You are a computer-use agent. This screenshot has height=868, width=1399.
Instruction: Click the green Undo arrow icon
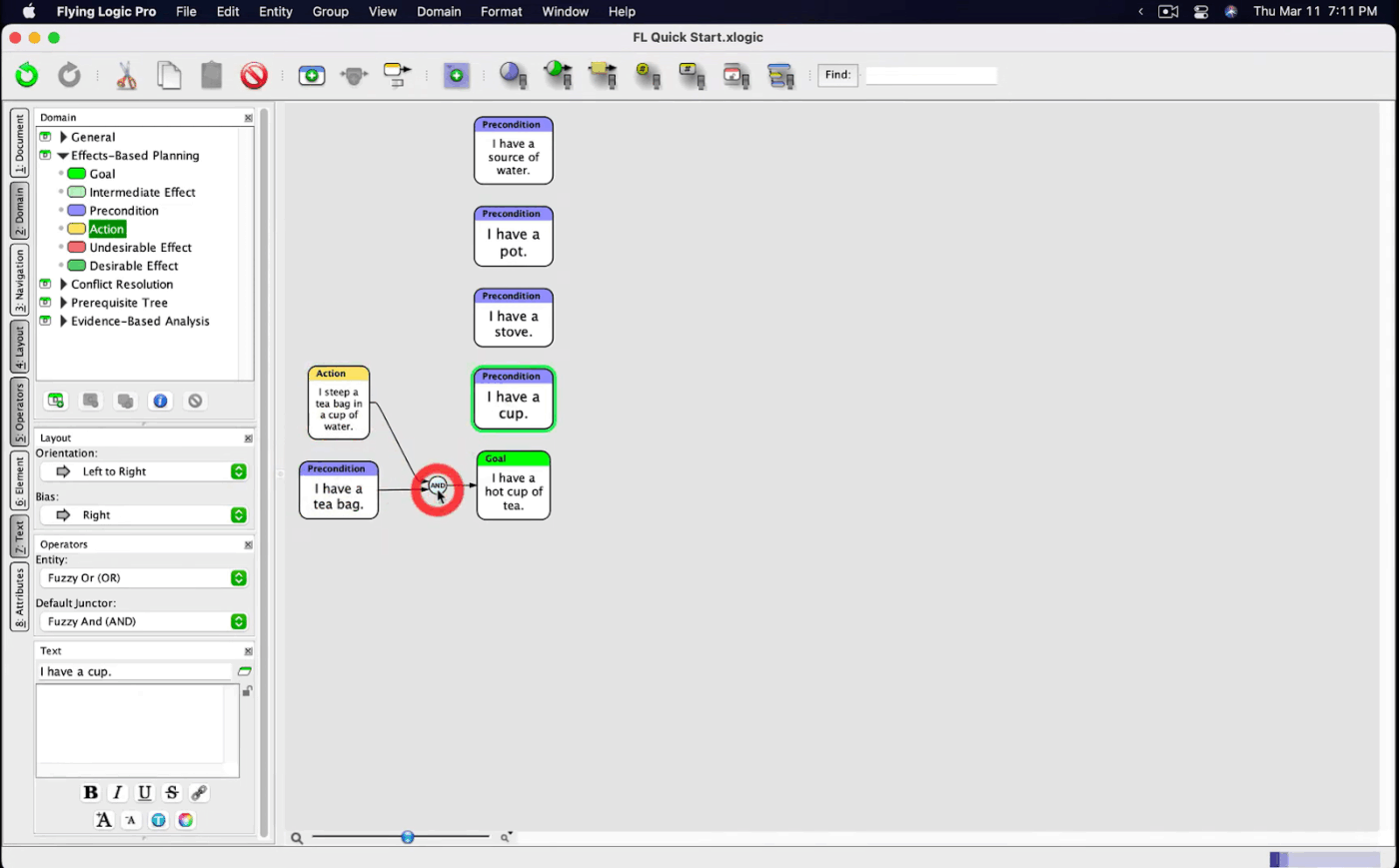(27, 75)
